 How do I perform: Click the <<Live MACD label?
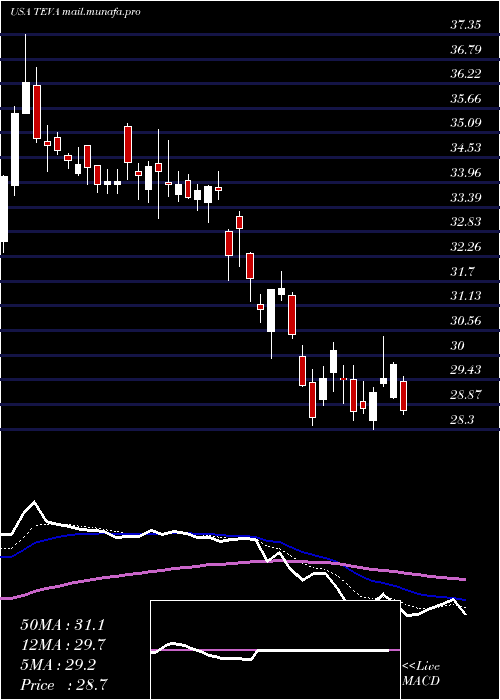421,674
